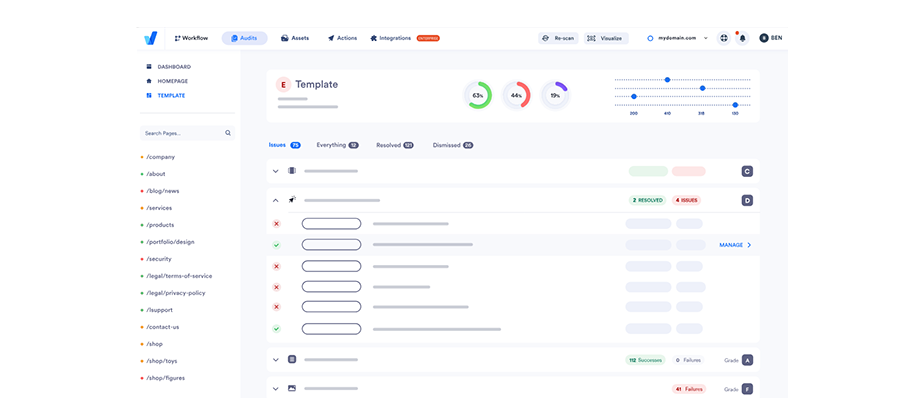Open the Integrations nav item
The image size is (900, 398).
pos(391,38)
